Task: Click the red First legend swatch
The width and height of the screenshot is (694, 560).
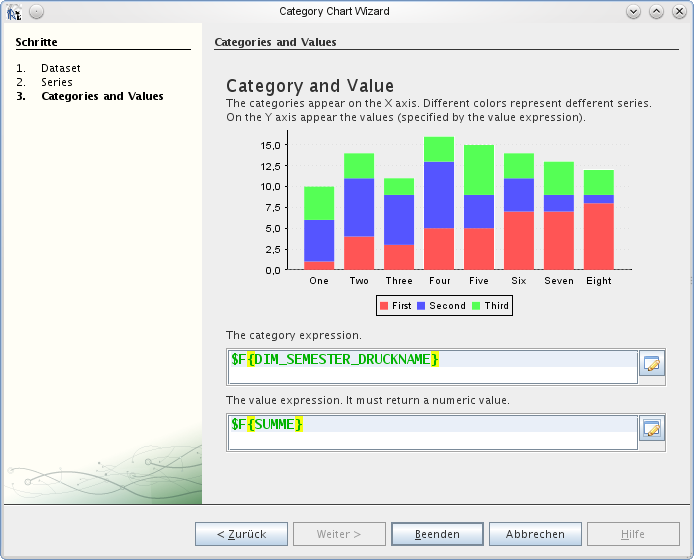Action: pyautogui.click(x=384, y=306)
